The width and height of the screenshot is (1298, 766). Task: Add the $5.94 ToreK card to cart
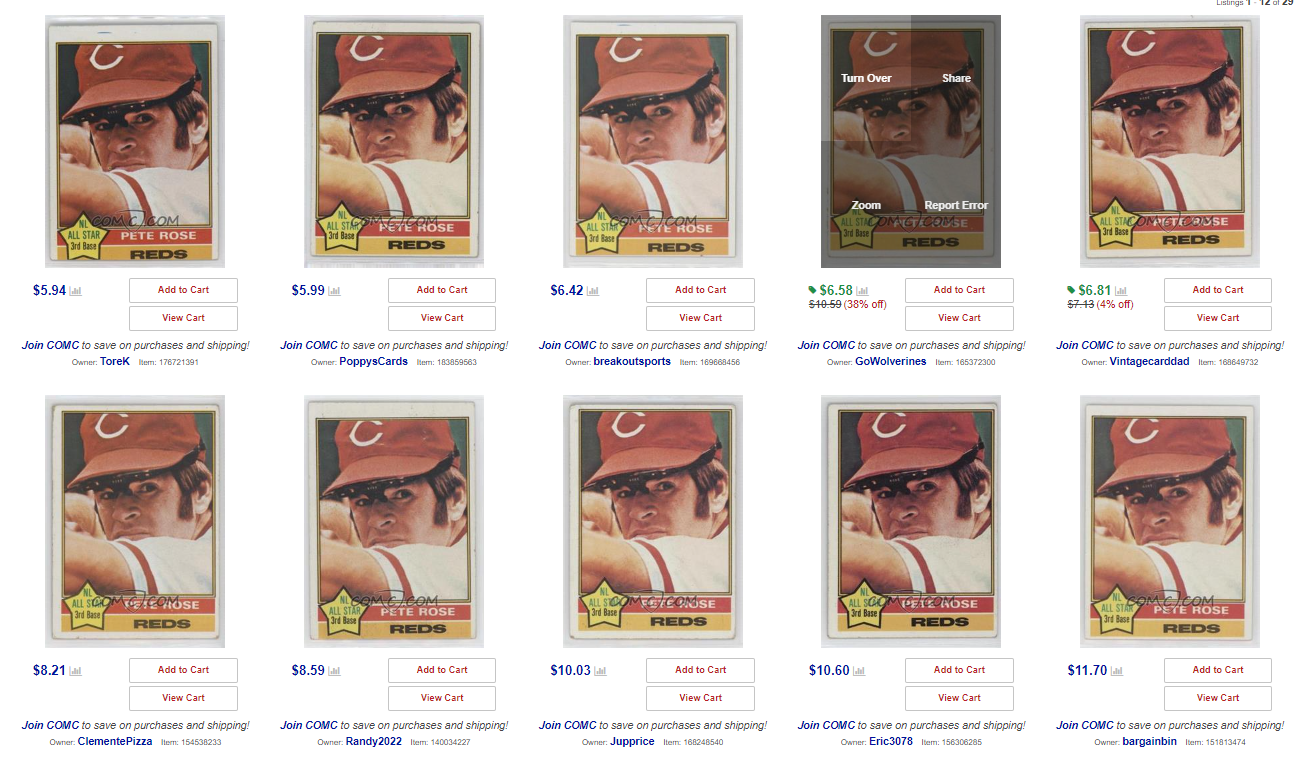click(x=183, y=290)
